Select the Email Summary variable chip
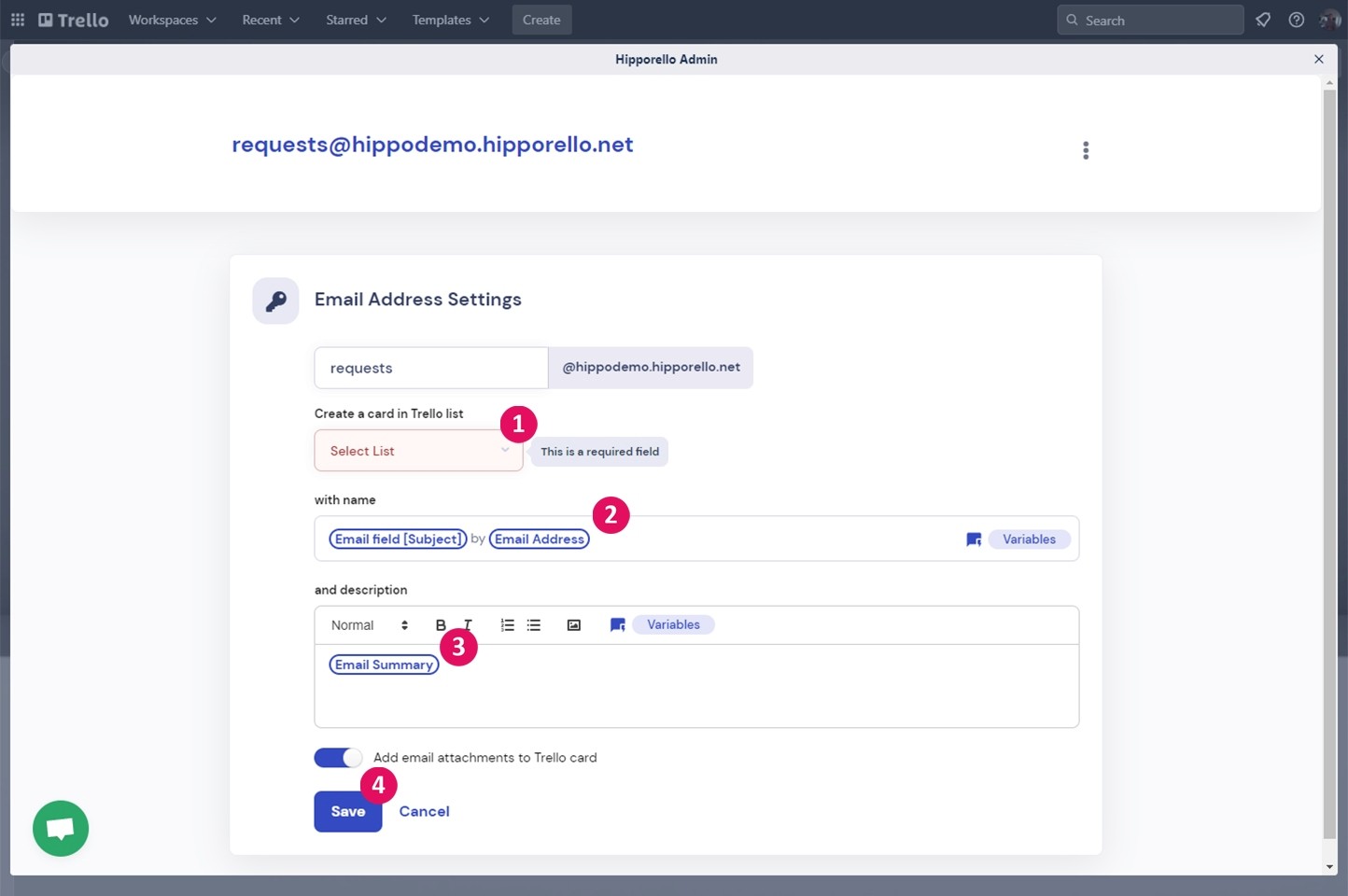Screen dimensions: 1348x896 384,665
